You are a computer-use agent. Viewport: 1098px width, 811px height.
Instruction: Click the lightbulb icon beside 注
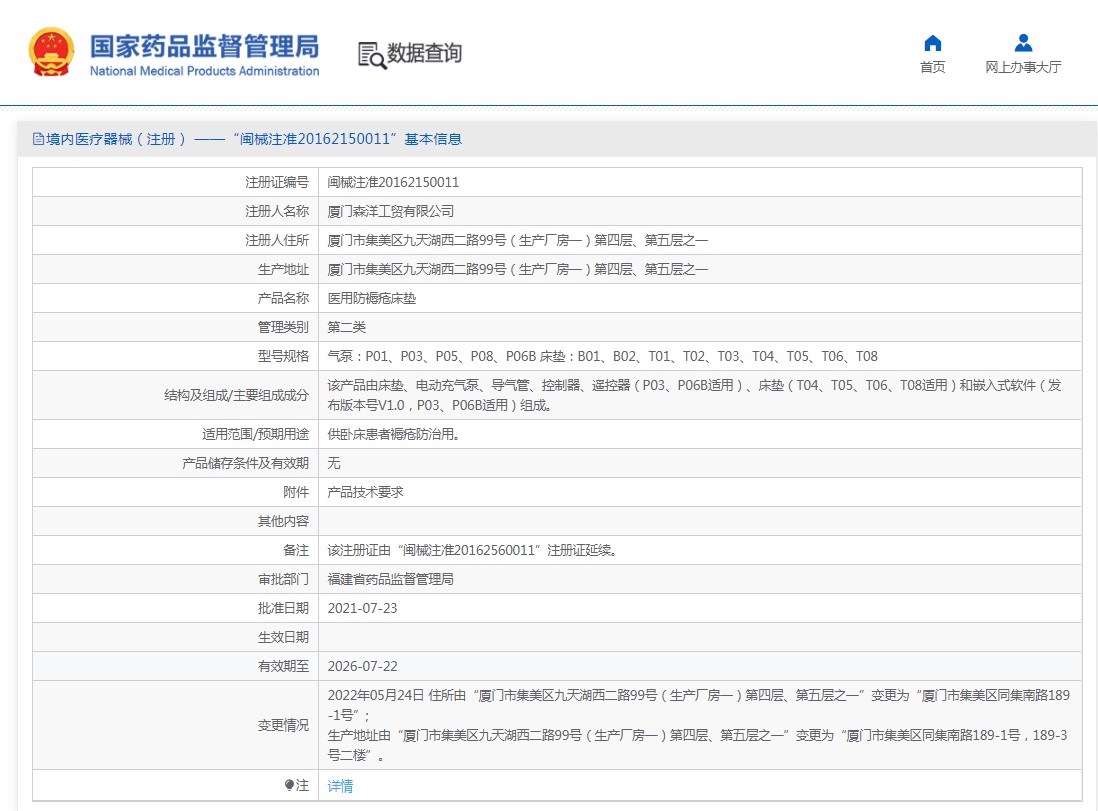point(289,786)
